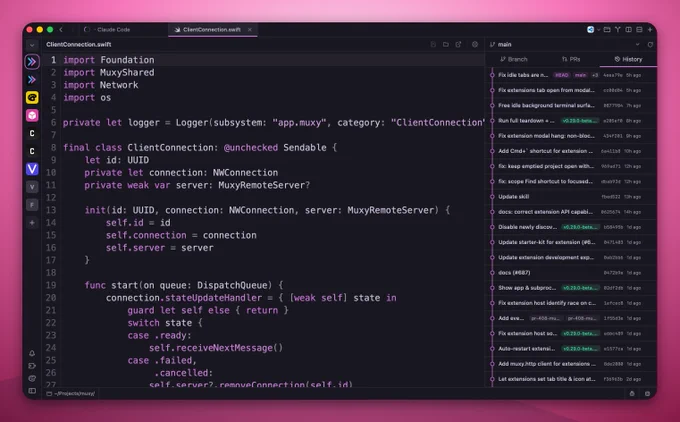Click the folder icon in the title bar

[607, 29]
